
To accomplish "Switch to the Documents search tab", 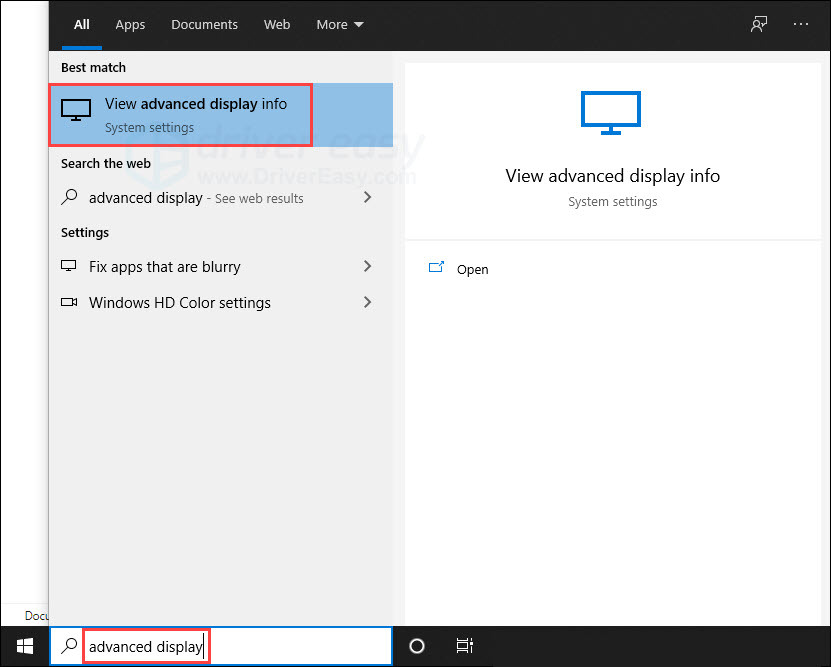I will point(204,24).
